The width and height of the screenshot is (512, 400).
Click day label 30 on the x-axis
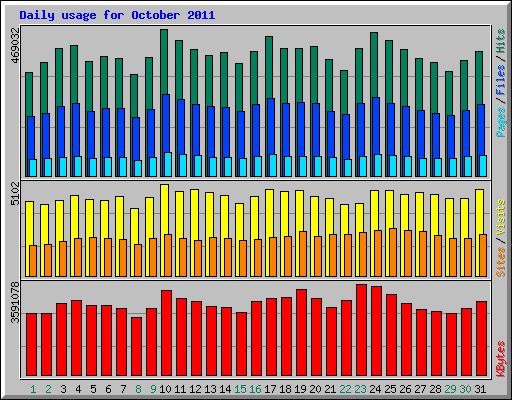click(x=465, y=389)
